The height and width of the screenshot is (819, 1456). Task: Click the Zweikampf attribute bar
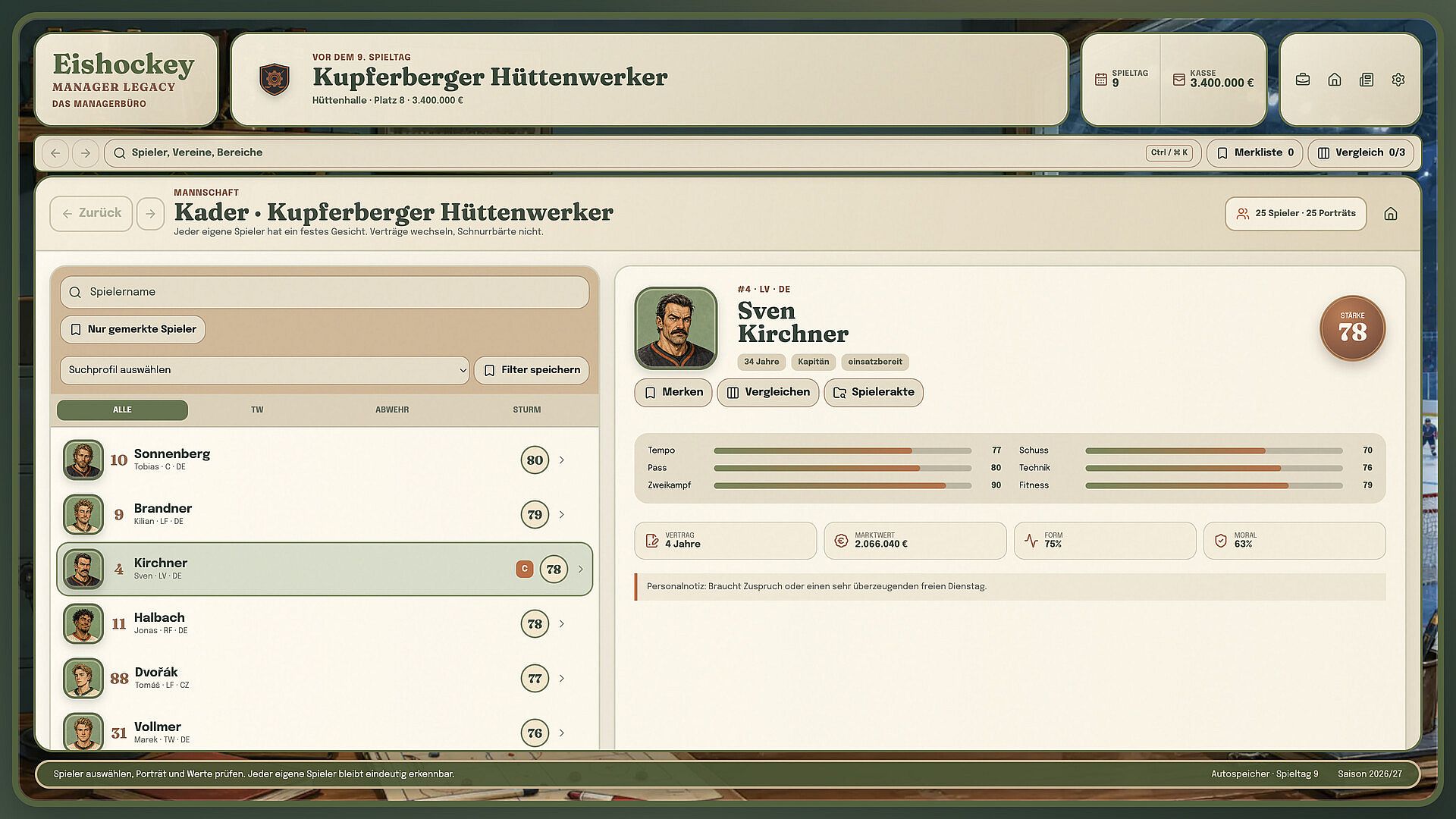tap(842, 485)
